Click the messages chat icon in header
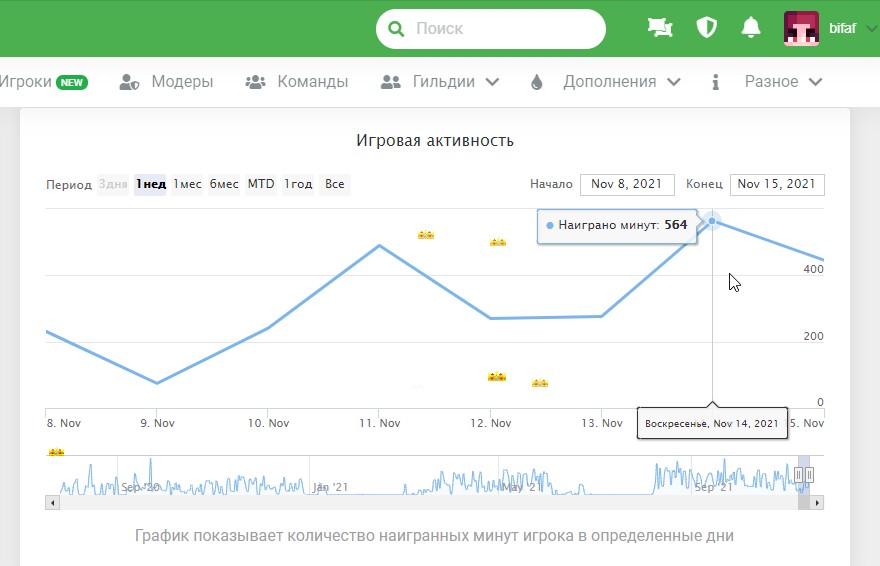The width and height of the screenshot is (880, 566). point(660,28)
